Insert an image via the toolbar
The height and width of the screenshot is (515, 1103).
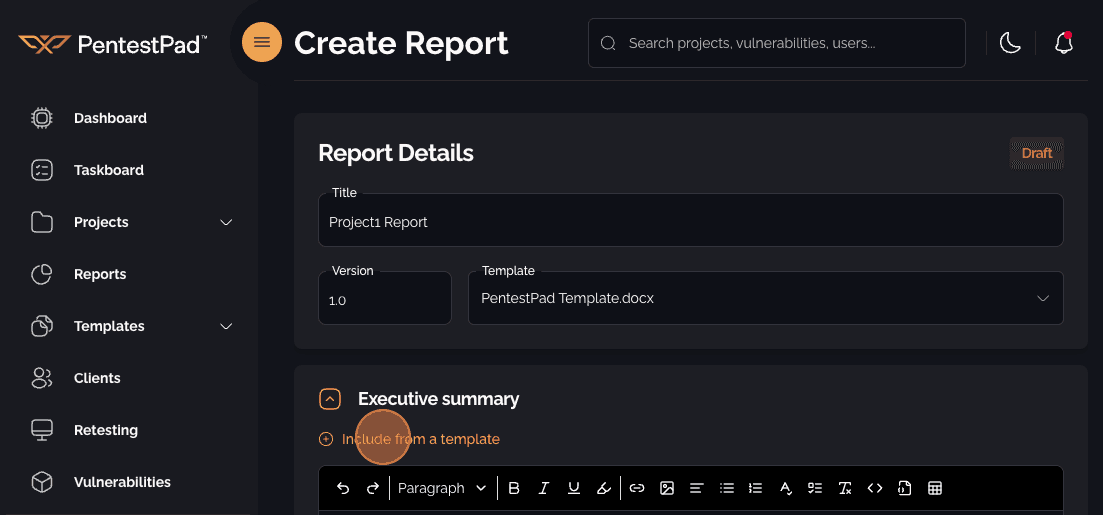[667, 488]
